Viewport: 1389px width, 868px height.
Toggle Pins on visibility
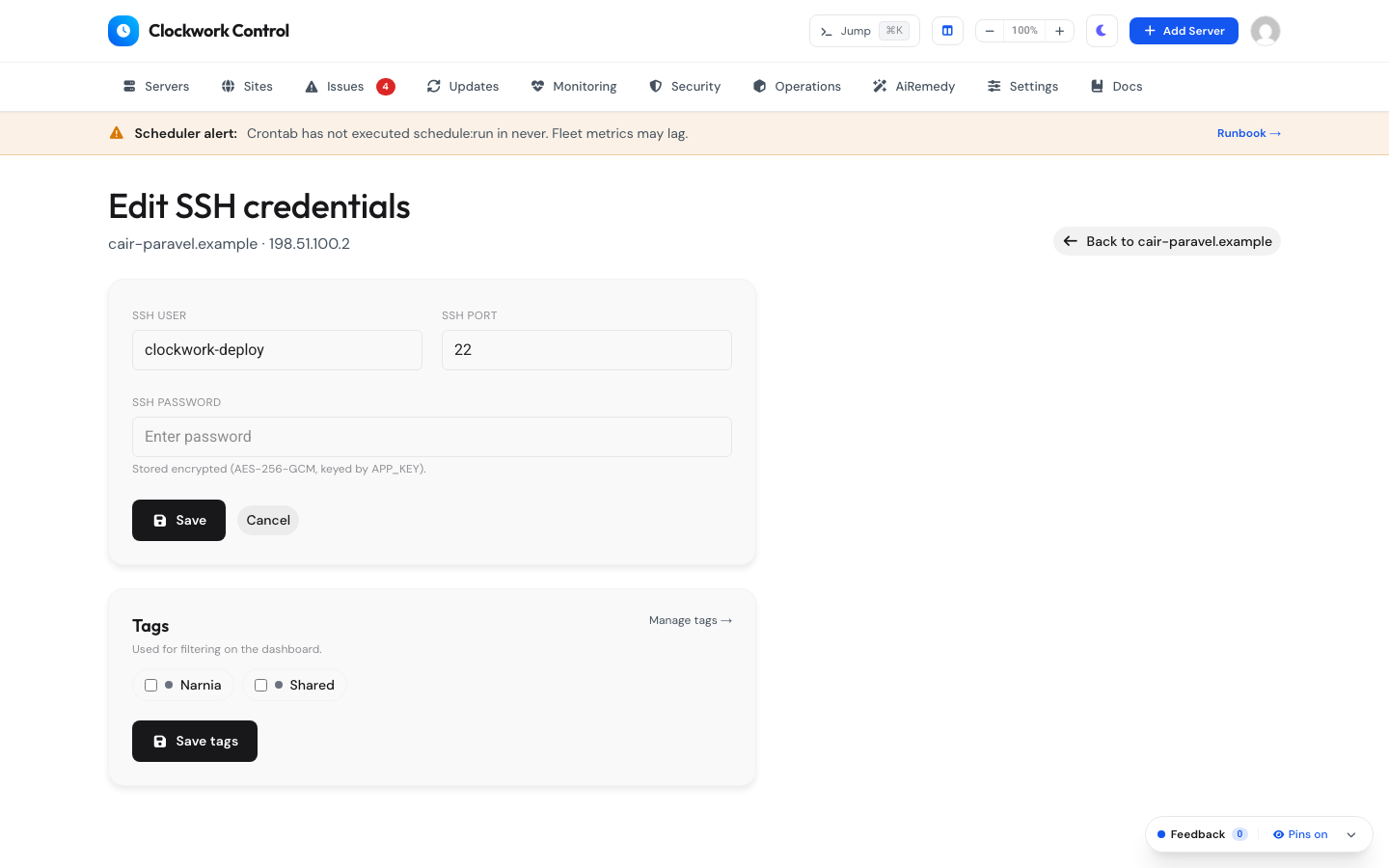coord(1300,834)
